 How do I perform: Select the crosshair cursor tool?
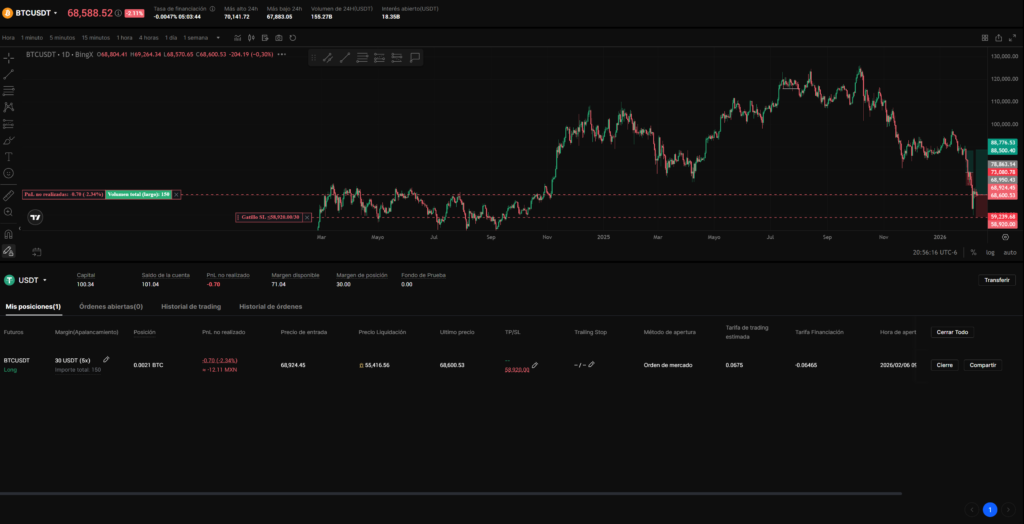click(x=9, y=57)
